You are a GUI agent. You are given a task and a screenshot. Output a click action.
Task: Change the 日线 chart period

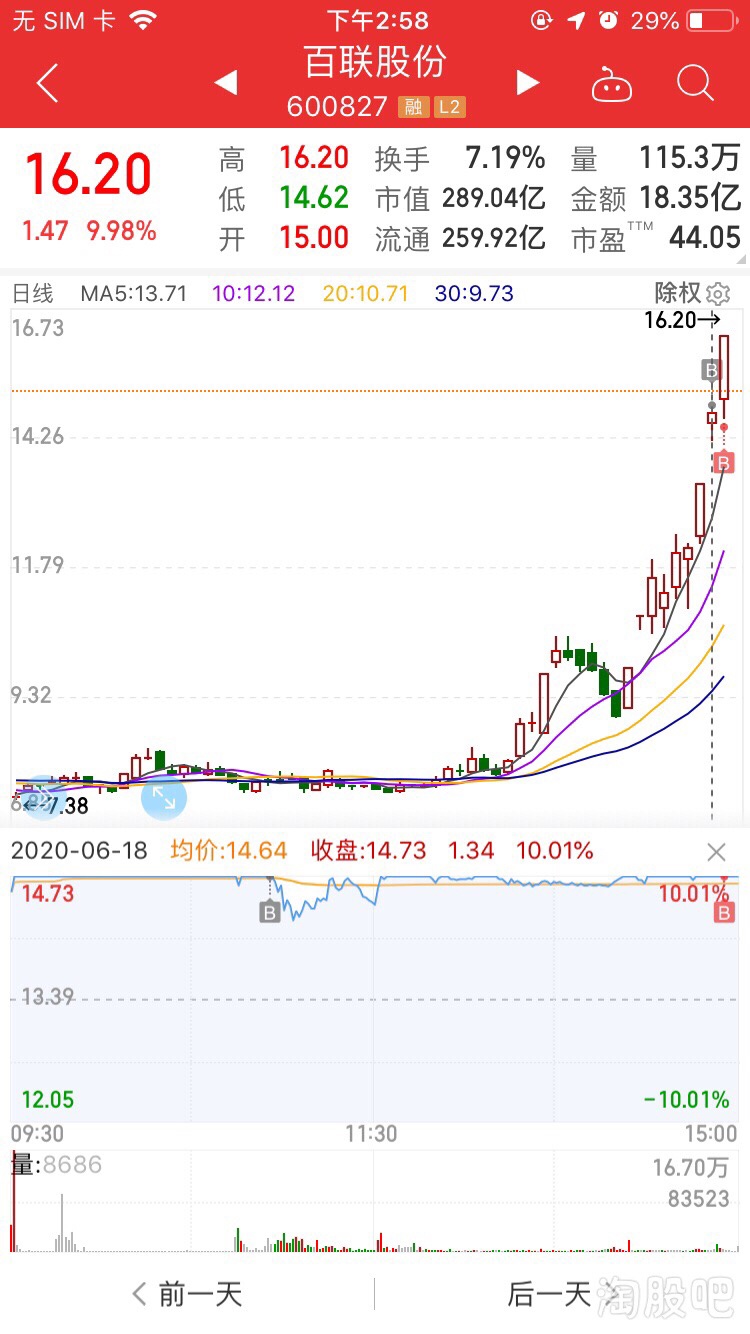click(31, 293)
